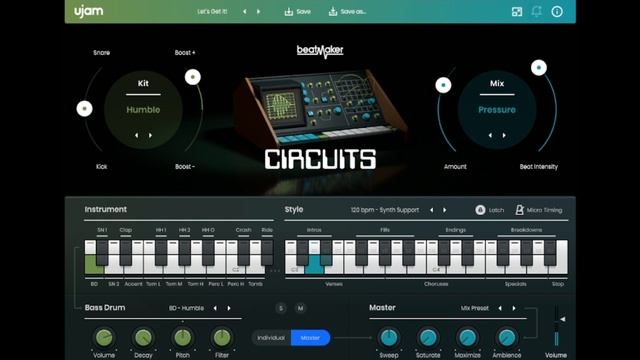Click the Bass Drum Decay knob
The image size is (640, 360).
[143, 338]
